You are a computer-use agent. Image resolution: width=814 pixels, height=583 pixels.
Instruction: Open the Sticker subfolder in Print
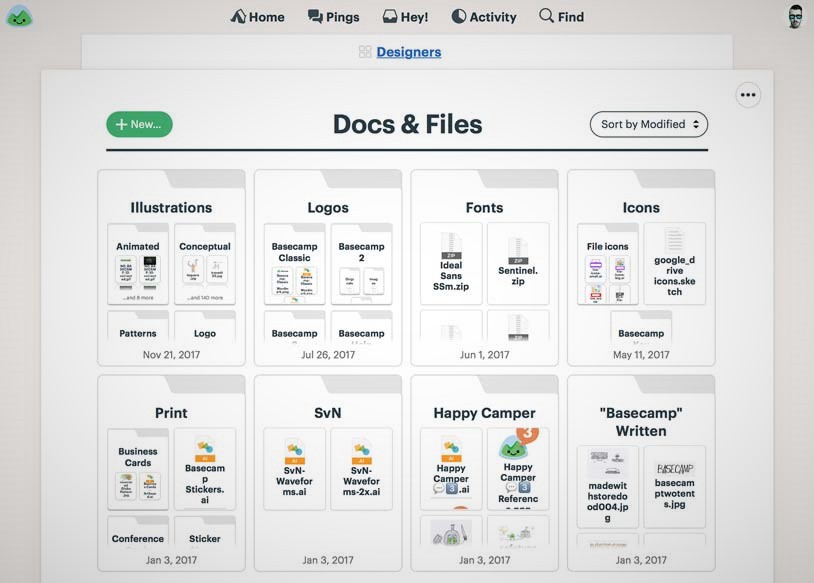coord(205,533)
